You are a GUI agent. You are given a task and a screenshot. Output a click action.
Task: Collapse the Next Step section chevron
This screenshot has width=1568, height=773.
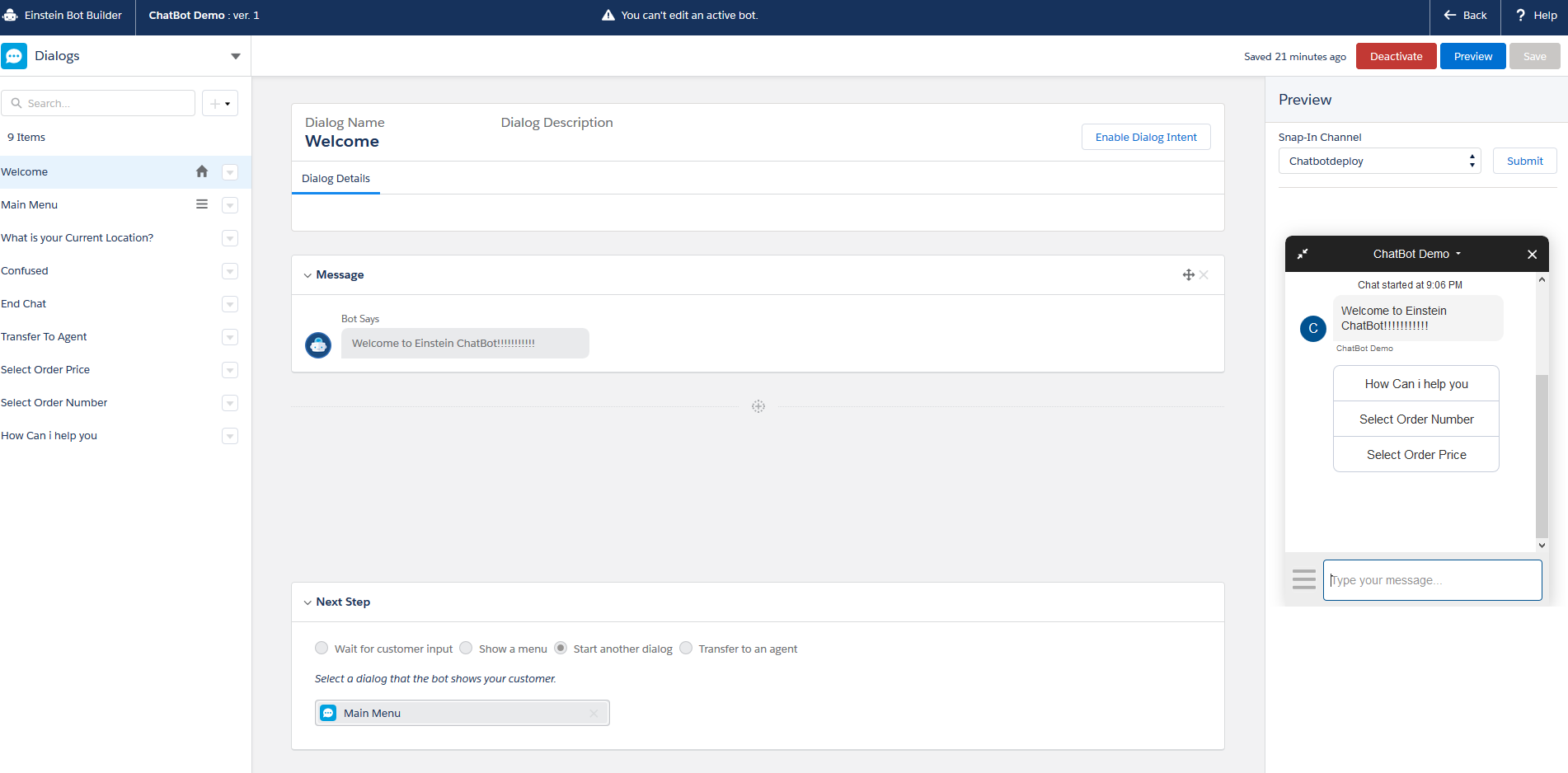[307, 602]
